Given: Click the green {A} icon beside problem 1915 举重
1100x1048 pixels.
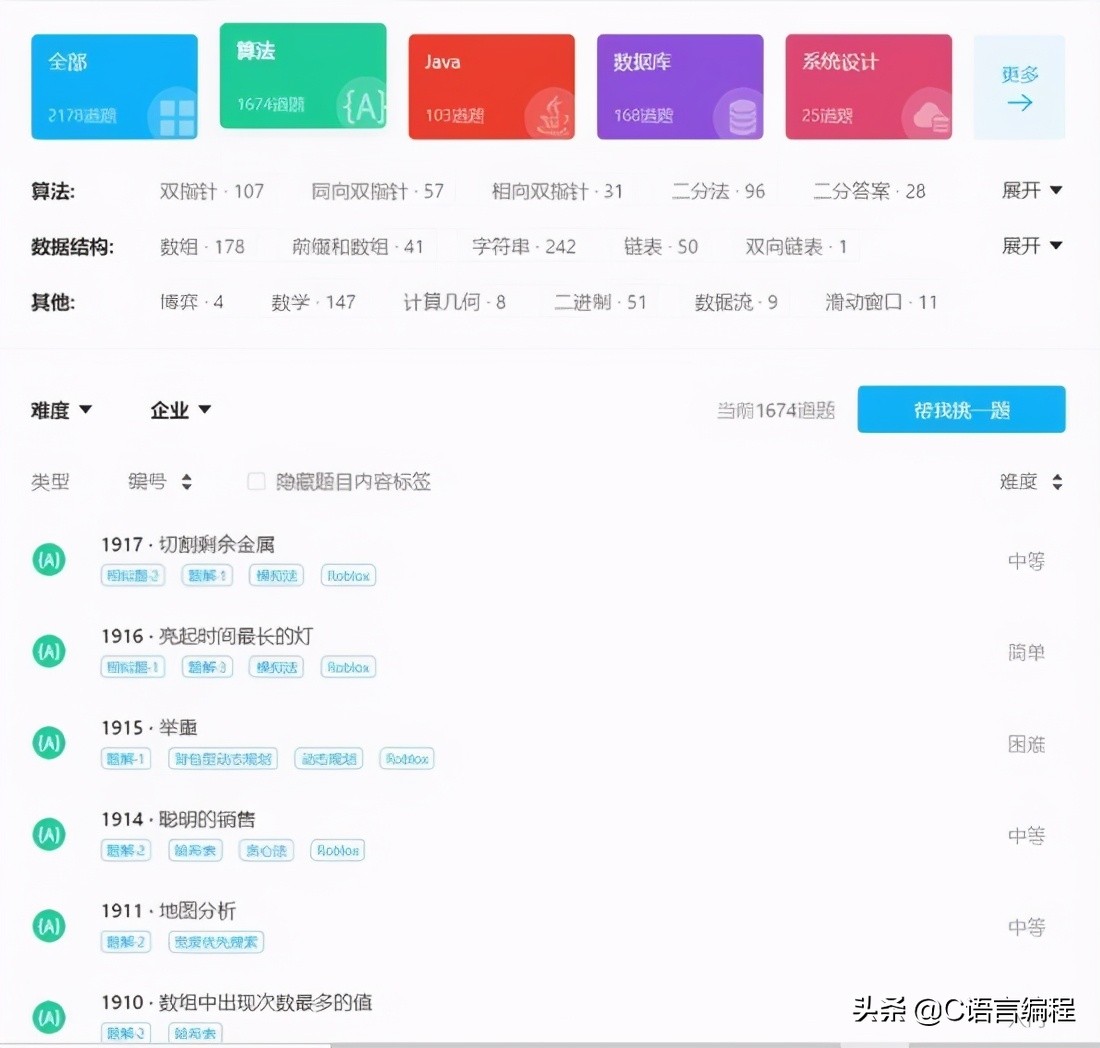Looking at the screenshot, I should click(48, 742).
